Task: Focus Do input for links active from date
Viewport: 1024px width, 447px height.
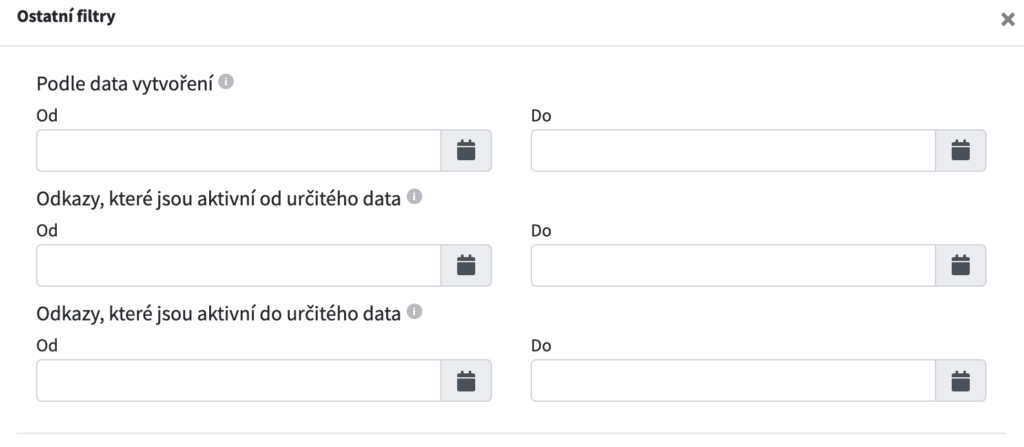Action: 733,265
